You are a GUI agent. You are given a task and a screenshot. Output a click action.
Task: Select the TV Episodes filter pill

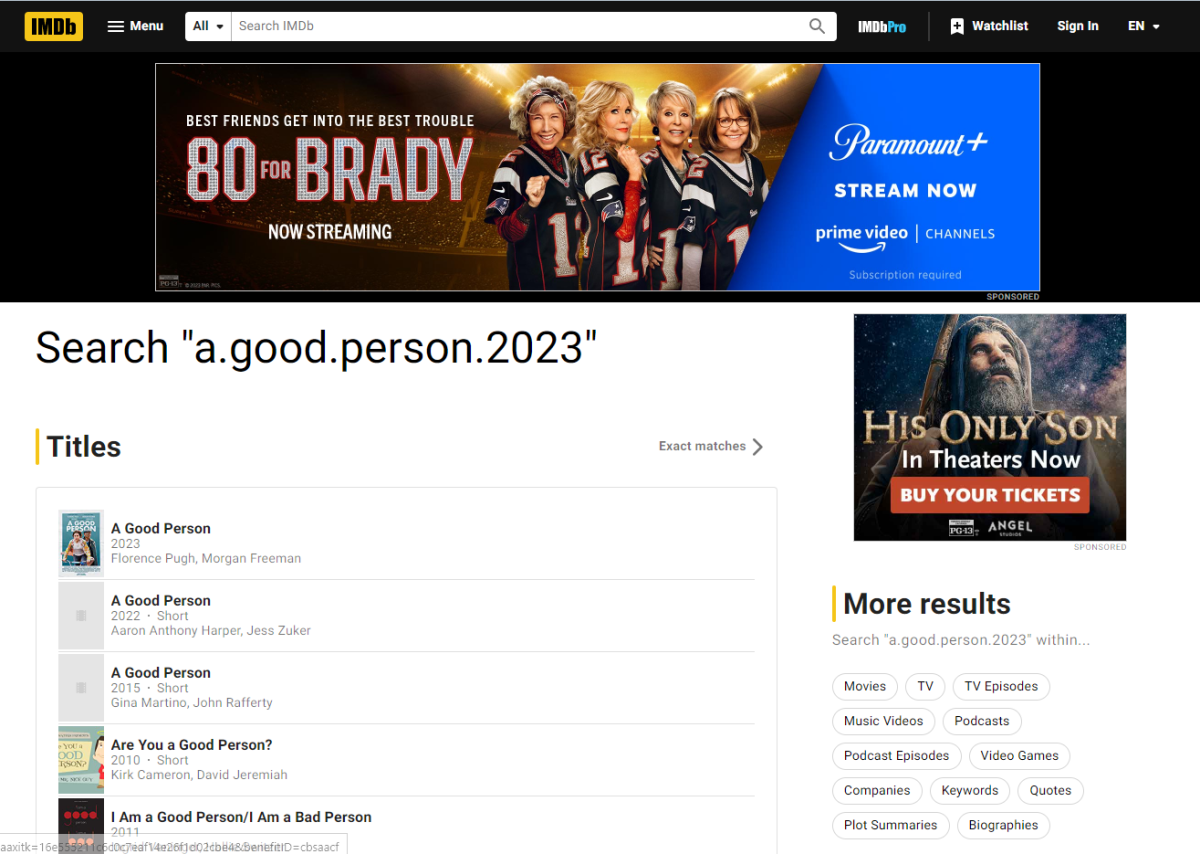coord(1001,686)
